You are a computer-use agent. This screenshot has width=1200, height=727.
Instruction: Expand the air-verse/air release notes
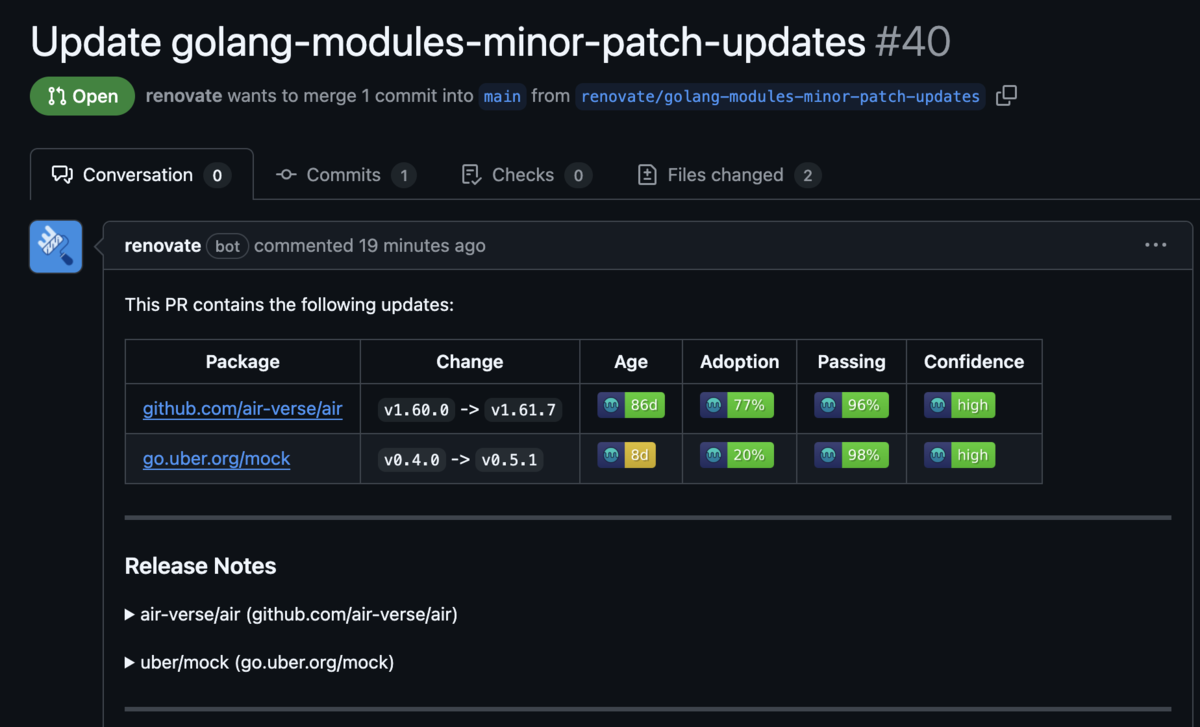pyautogui.click(x=291, y=614)
